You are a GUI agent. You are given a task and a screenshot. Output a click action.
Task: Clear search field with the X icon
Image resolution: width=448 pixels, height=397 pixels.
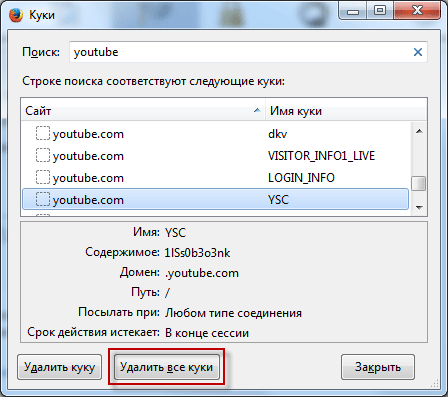(418, 52)
